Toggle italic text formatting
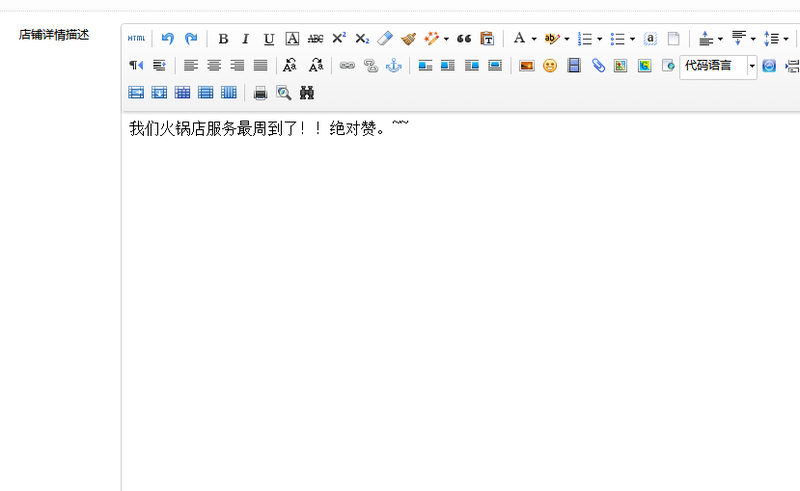Screen dimensions: 800x491 tap(245, 39)
